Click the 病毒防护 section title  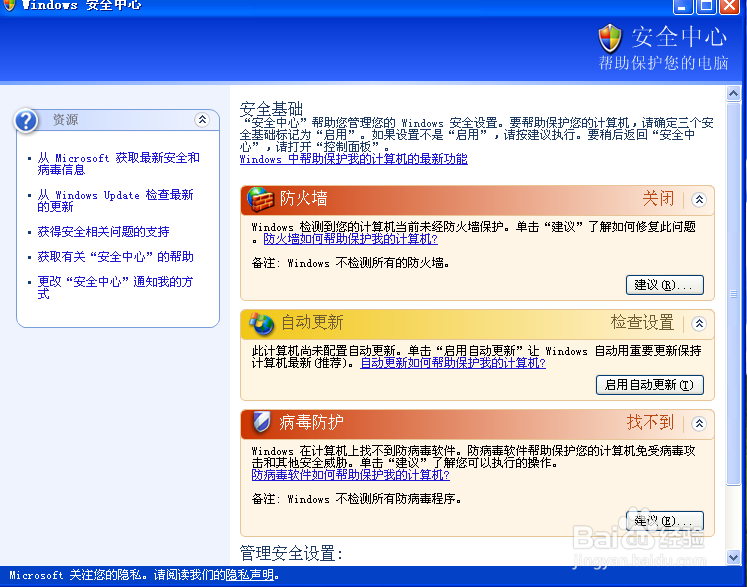click(x=311, y=422)
